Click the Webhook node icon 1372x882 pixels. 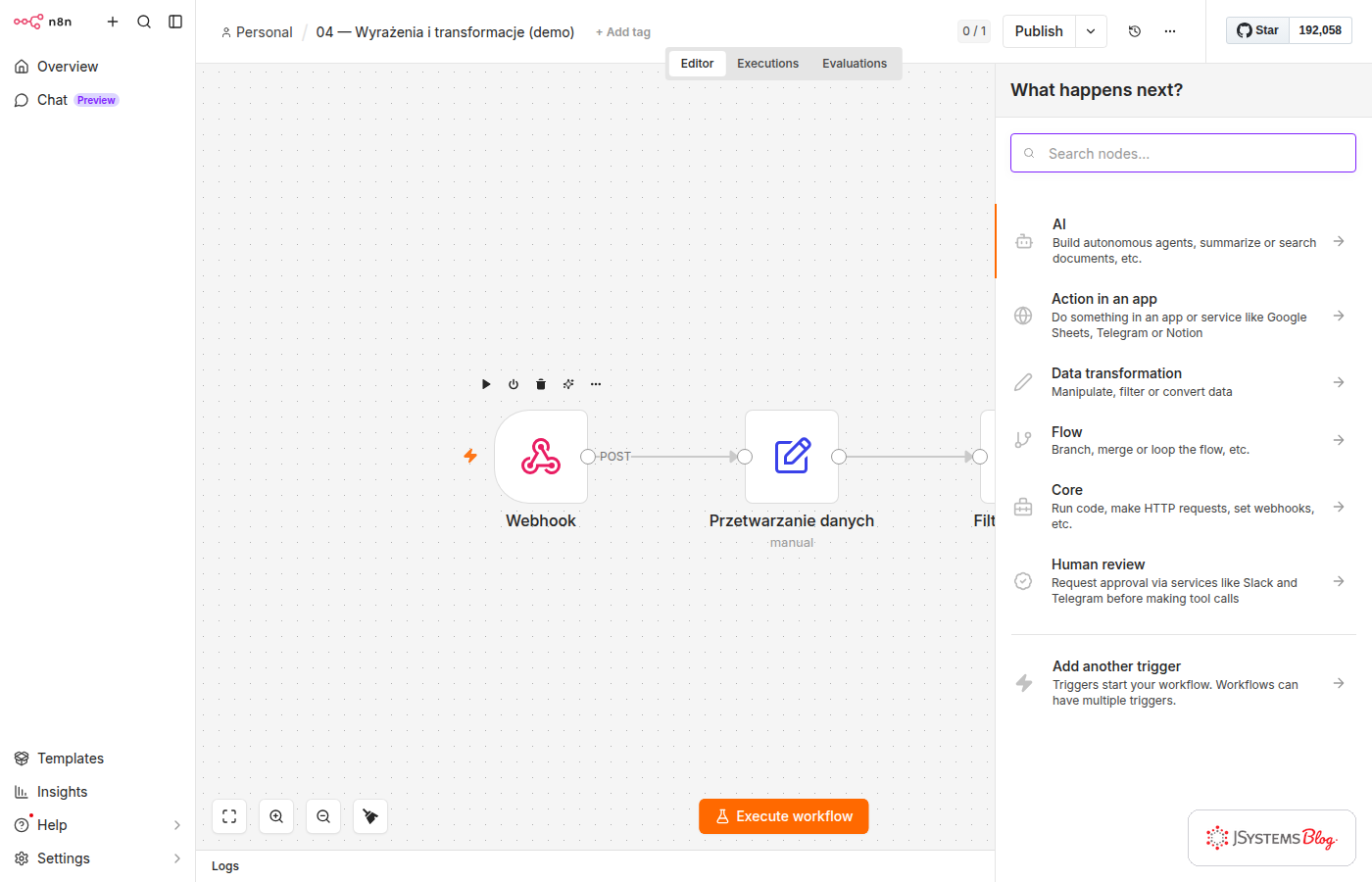coord(541,457)
